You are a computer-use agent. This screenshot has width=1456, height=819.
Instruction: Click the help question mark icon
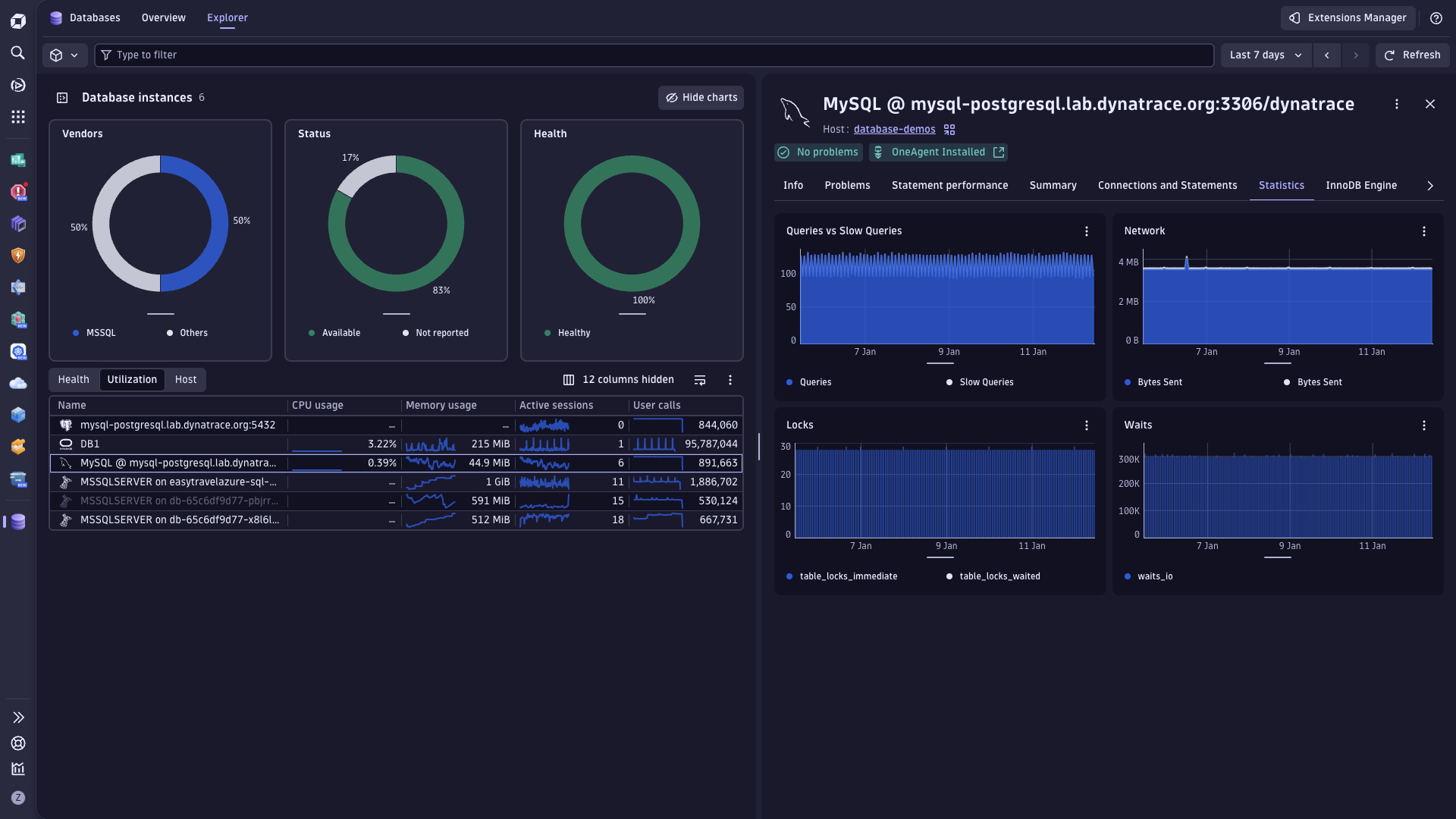[x=1436, y=18]
